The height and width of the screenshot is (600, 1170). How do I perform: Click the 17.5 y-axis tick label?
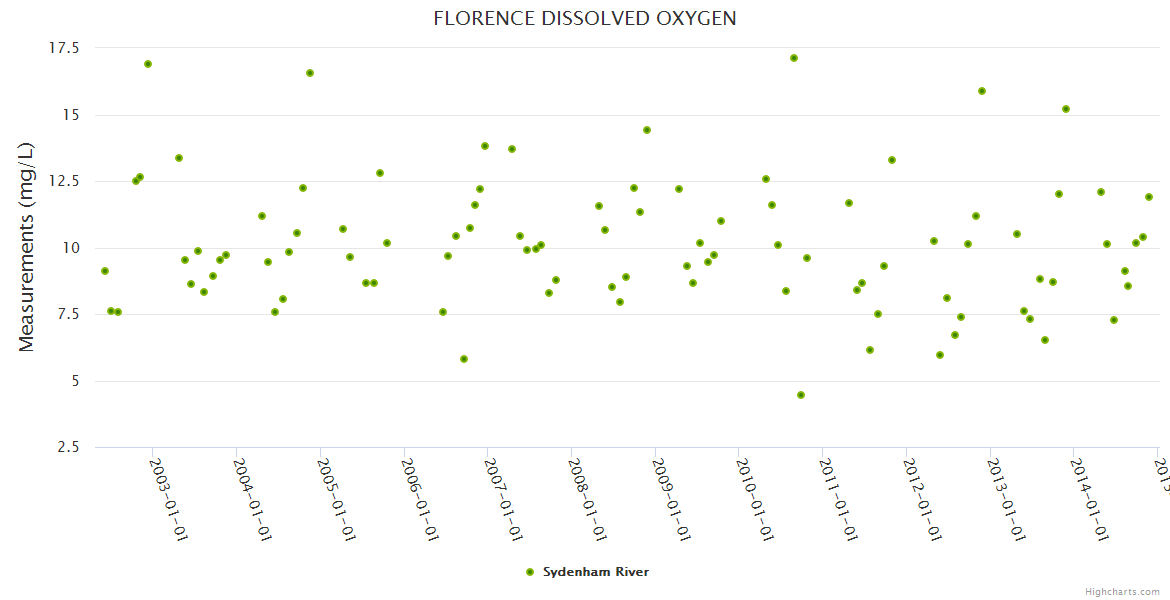pyautogui.click(x=66, y=48)
